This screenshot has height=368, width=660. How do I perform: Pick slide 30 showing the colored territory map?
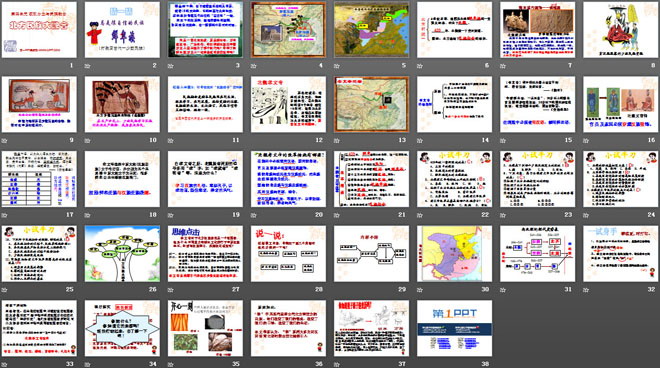pos(454,253)
